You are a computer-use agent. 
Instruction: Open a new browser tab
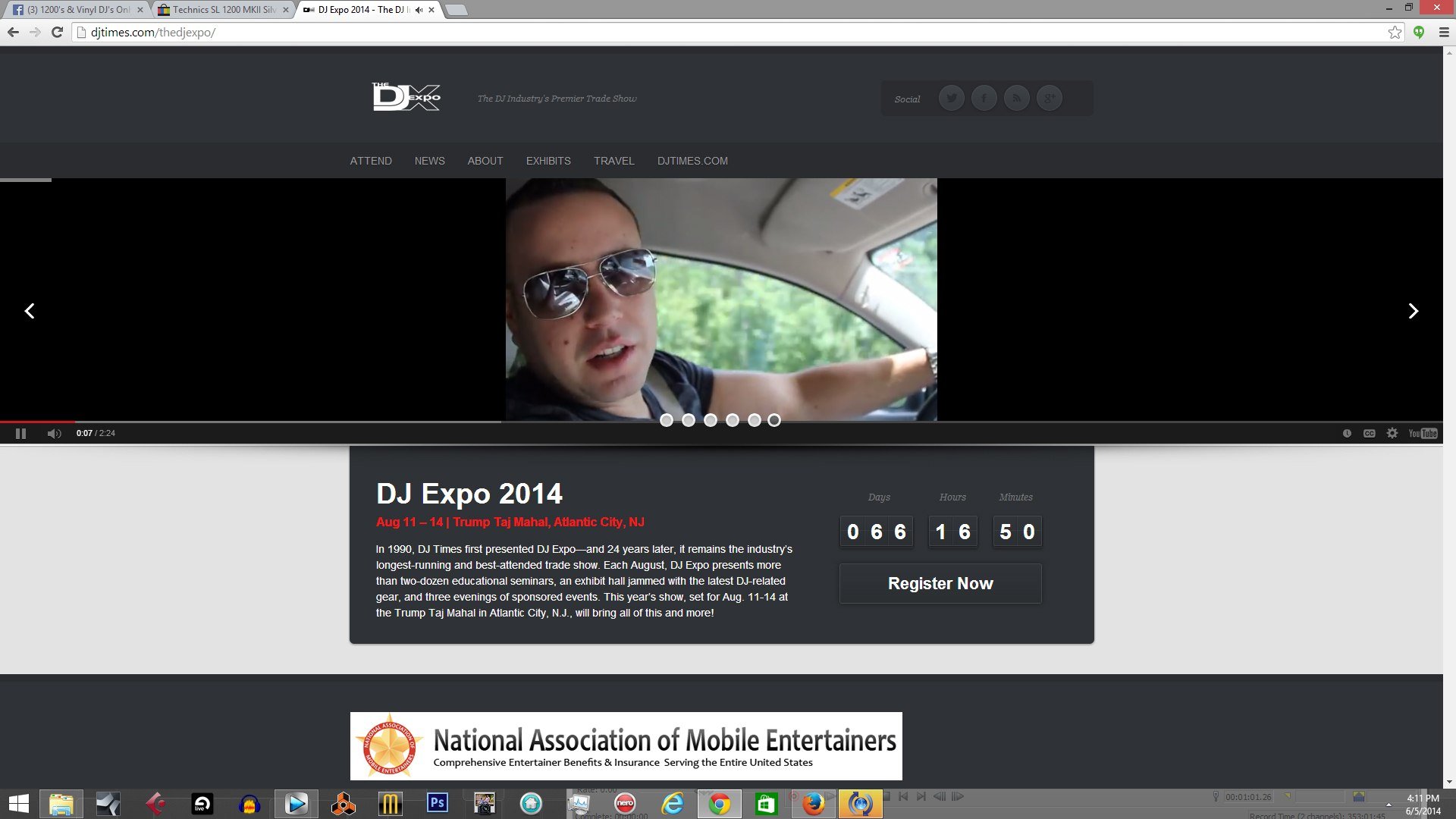[456, 10]
